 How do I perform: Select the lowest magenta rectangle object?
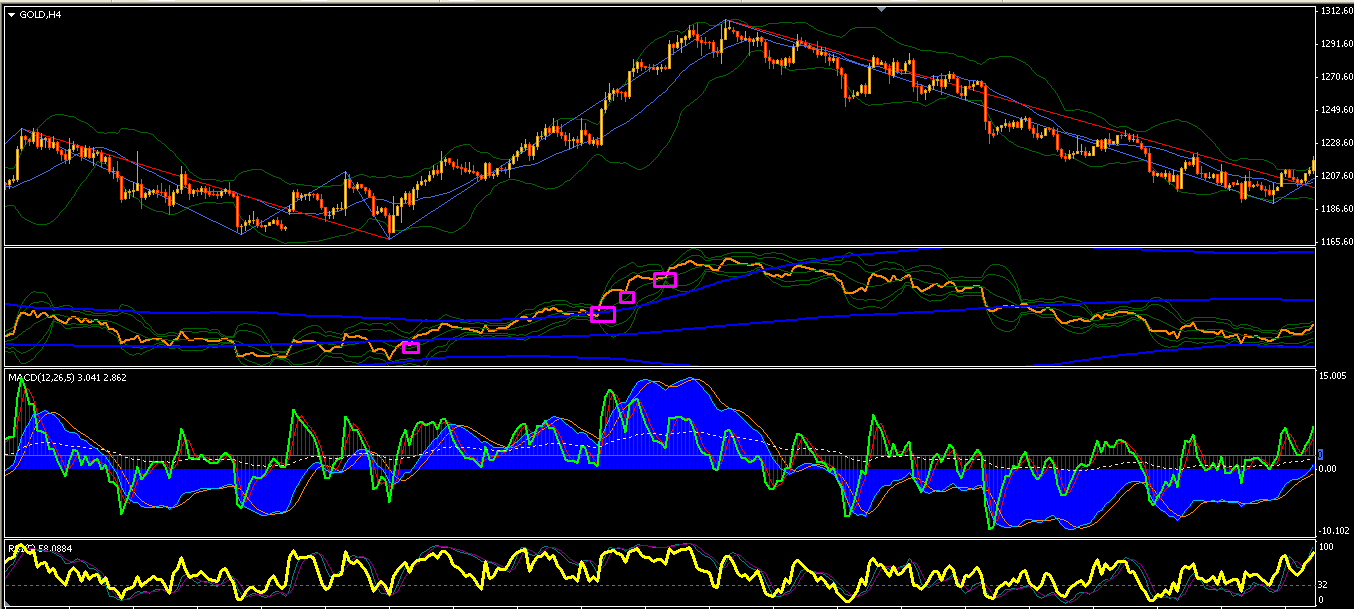point(410,348)
